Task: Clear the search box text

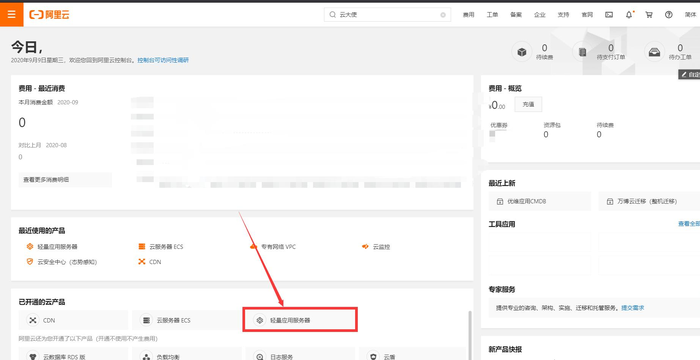Action: (x=443, y=15)
